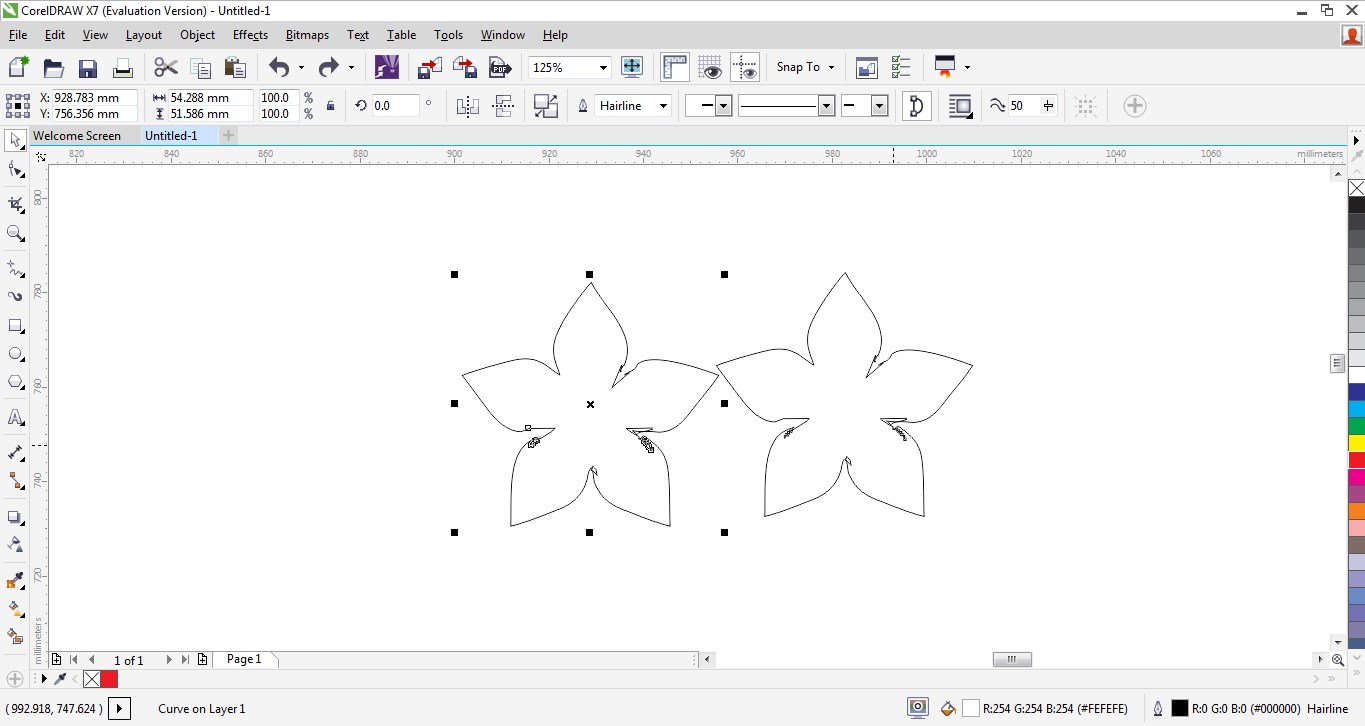Print the document using printer icon
This screenshot has height=726, width=1365.
click(122, 67)
